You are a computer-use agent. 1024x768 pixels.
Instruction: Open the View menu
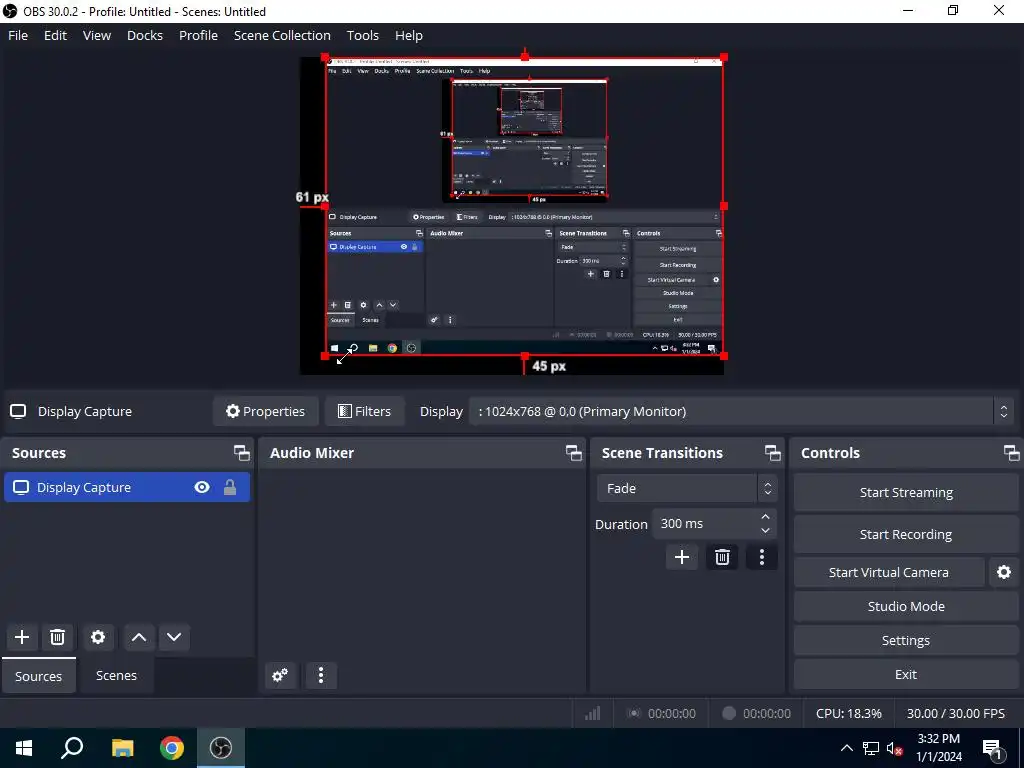tap(97, 35)
